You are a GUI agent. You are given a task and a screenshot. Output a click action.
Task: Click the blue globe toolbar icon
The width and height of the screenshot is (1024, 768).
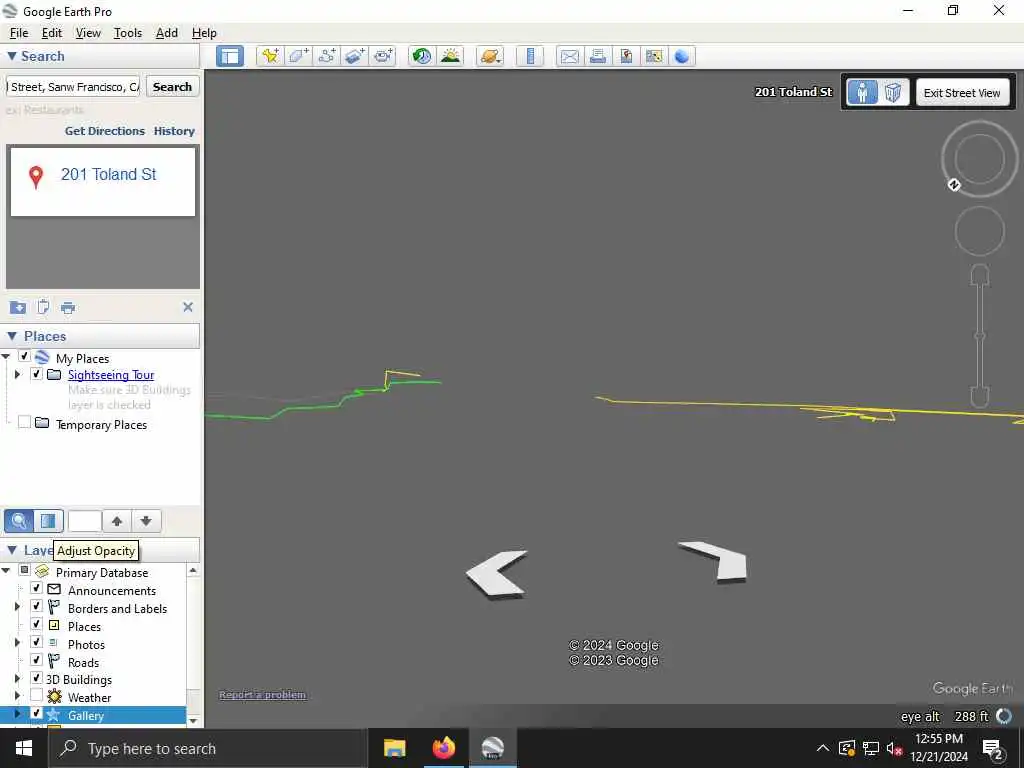pos(682,56)
